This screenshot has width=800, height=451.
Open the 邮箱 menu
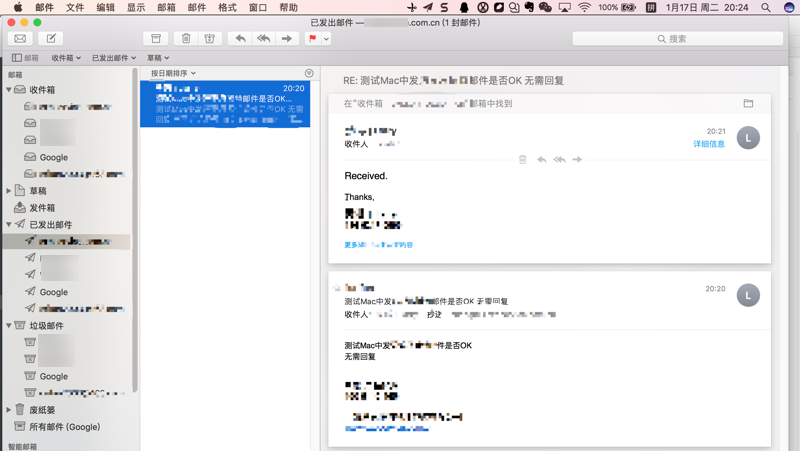[166, 7]
